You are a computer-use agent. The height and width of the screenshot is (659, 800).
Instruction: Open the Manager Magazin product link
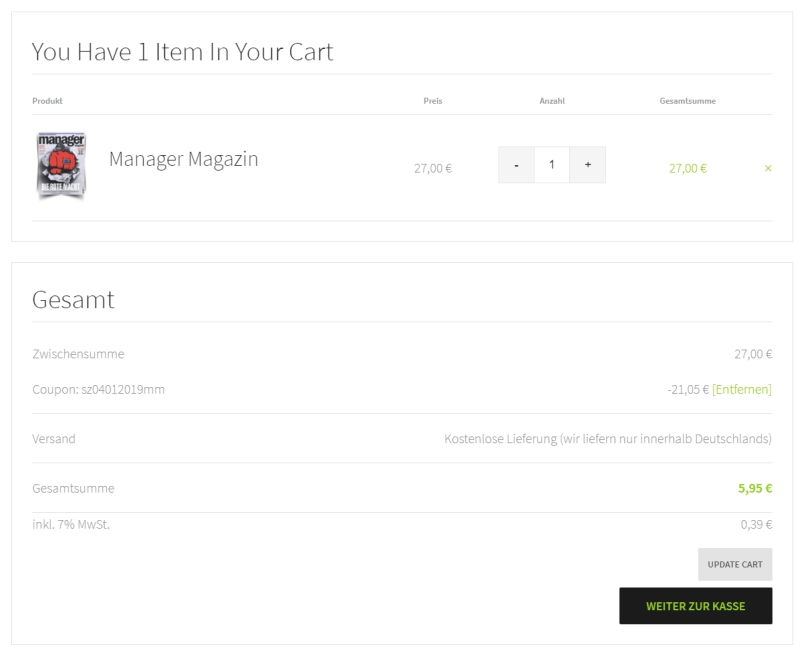pyautogui.click(x=183, y=159)
